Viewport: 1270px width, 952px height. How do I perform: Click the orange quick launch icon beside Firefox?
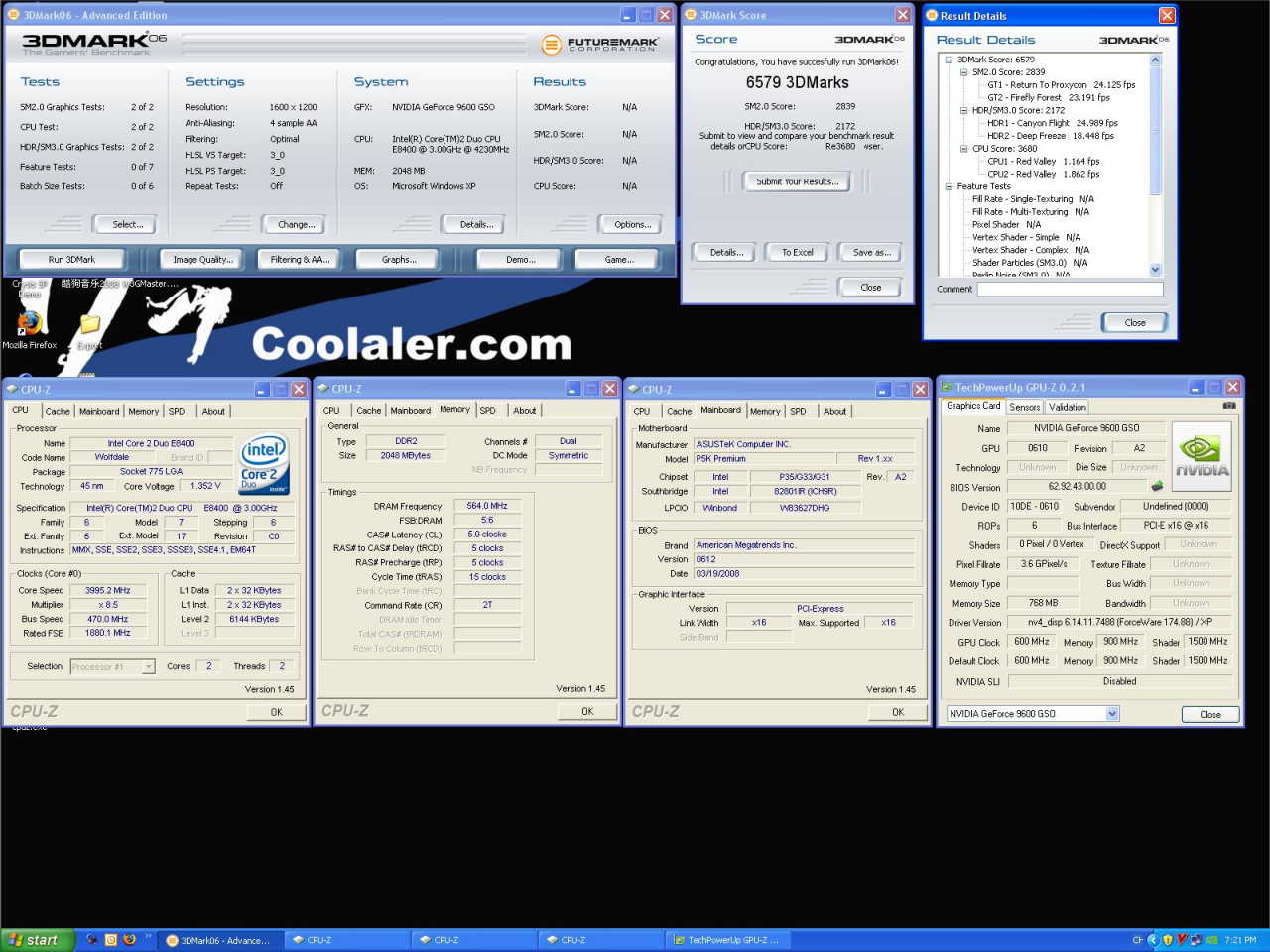coord(110,940)
